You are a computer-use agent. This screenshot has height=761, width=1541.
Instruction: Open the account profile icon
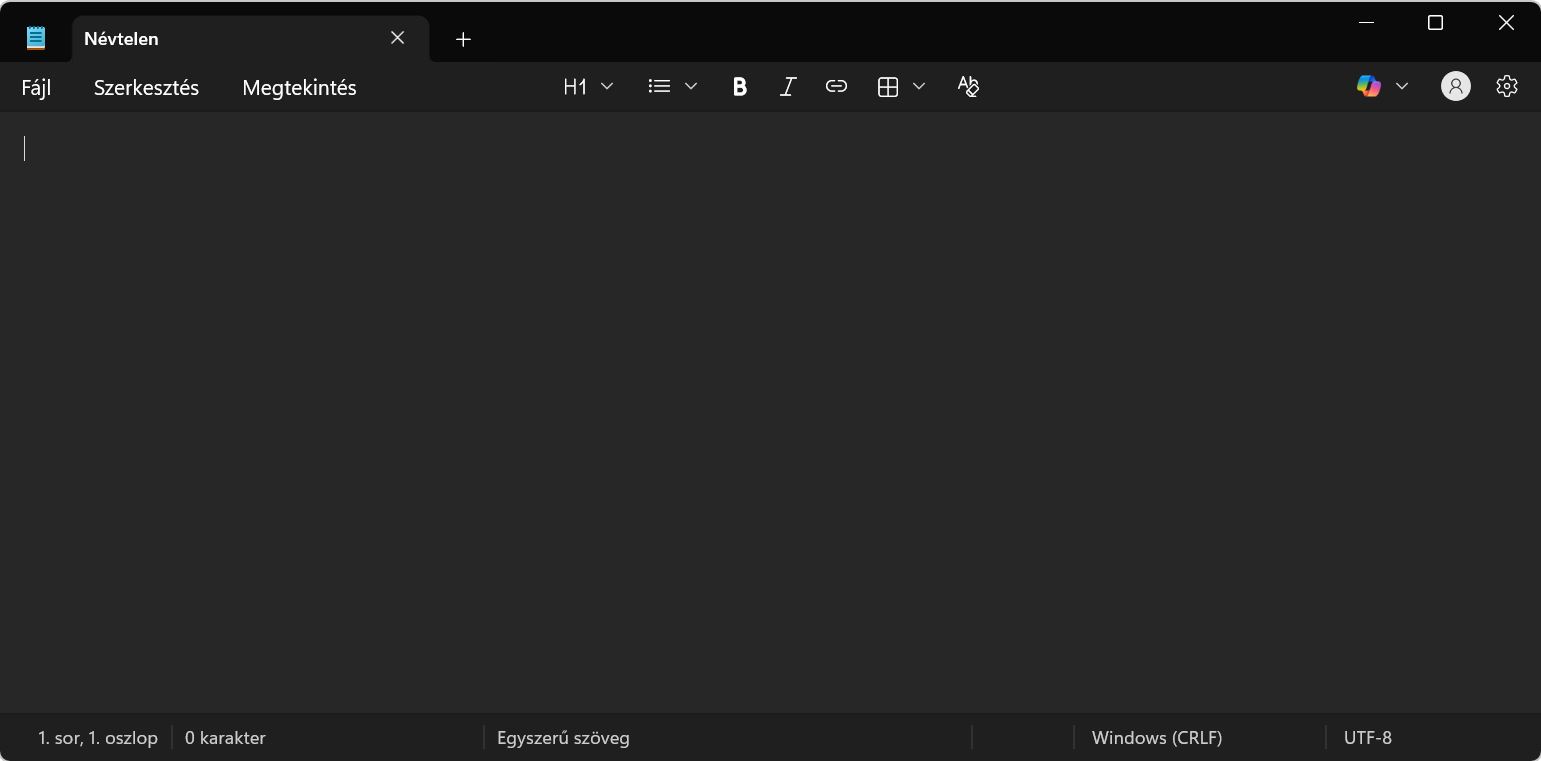[1455, 87]
